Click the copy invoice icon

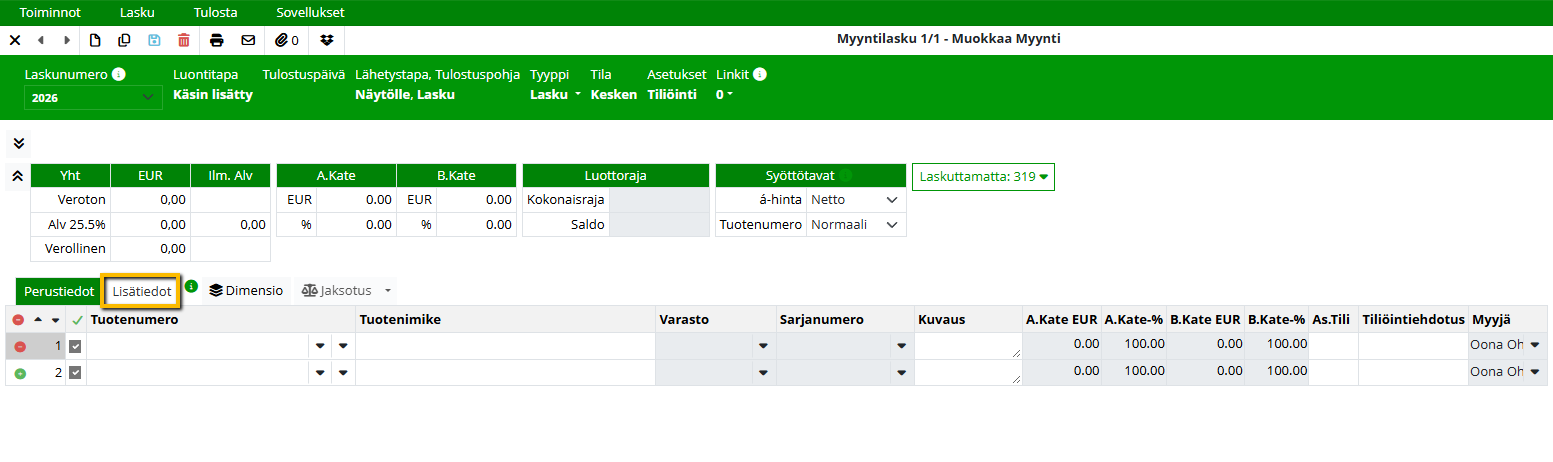[x=125, y=40]
